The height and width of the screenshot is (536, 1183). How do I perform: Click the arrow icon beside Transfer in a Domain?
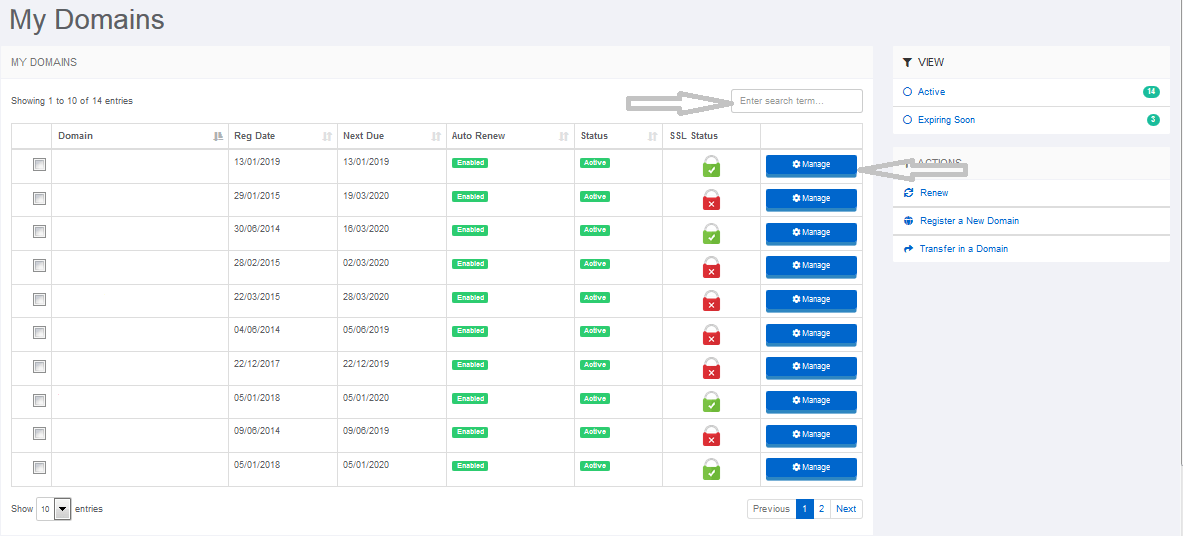point(908,248)
